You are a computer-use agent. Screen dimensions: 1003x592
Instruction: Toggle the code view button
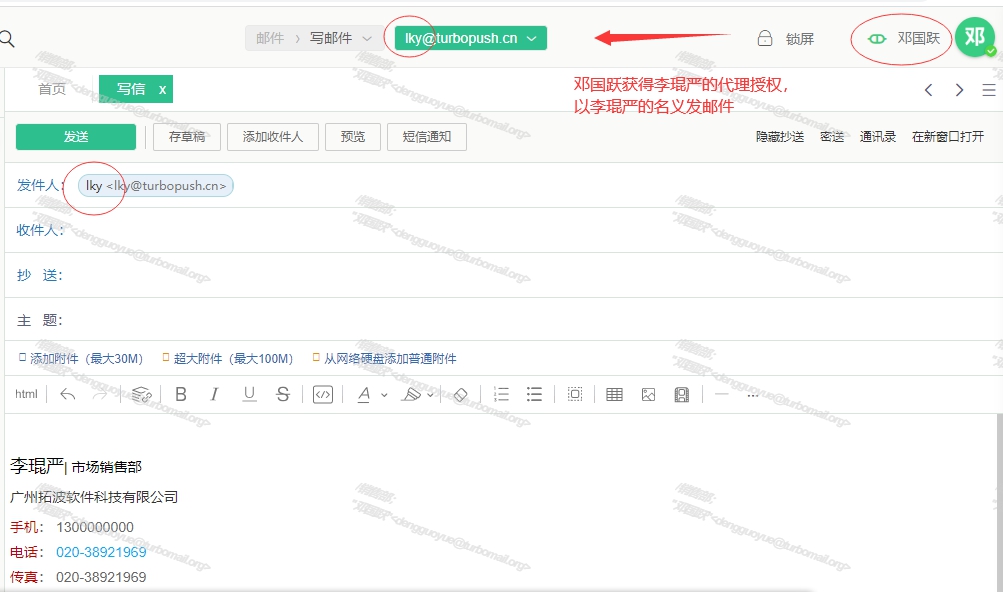click(322, 395)
